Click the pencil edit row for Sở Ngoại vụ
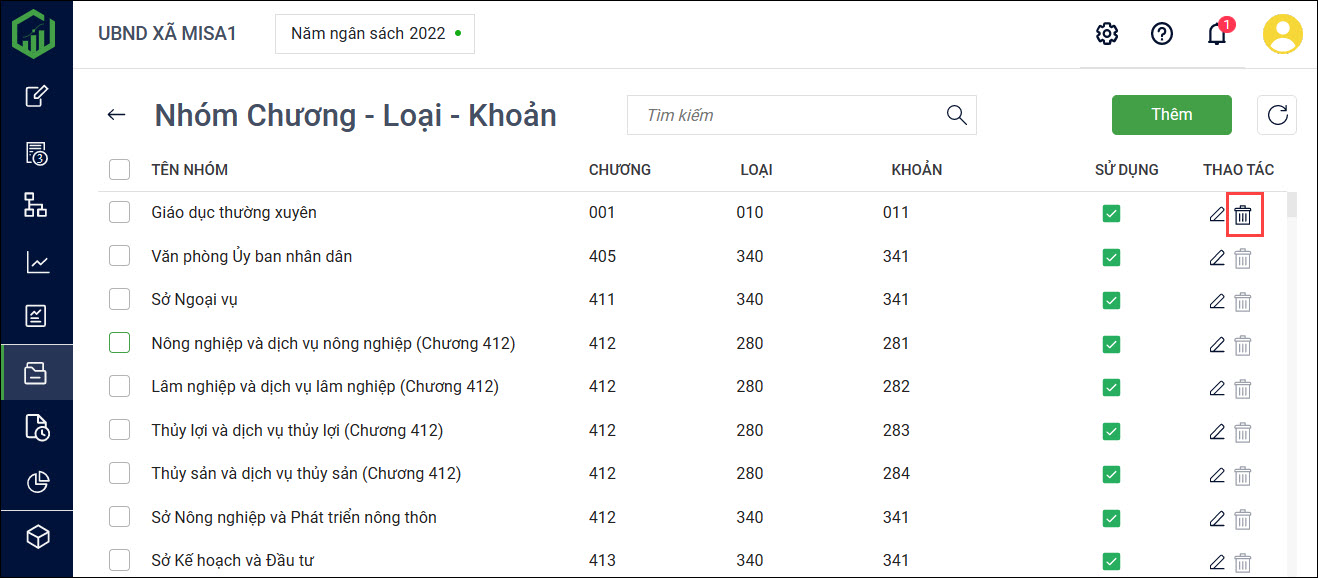The image size is (1318, 578). tap(1216, 301)
